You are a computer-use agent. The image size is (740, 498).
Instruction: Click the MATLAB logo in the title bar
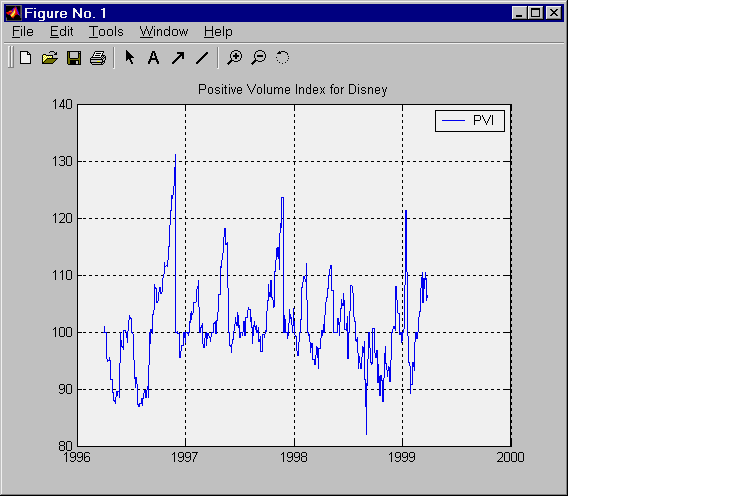tap(13, 13)
